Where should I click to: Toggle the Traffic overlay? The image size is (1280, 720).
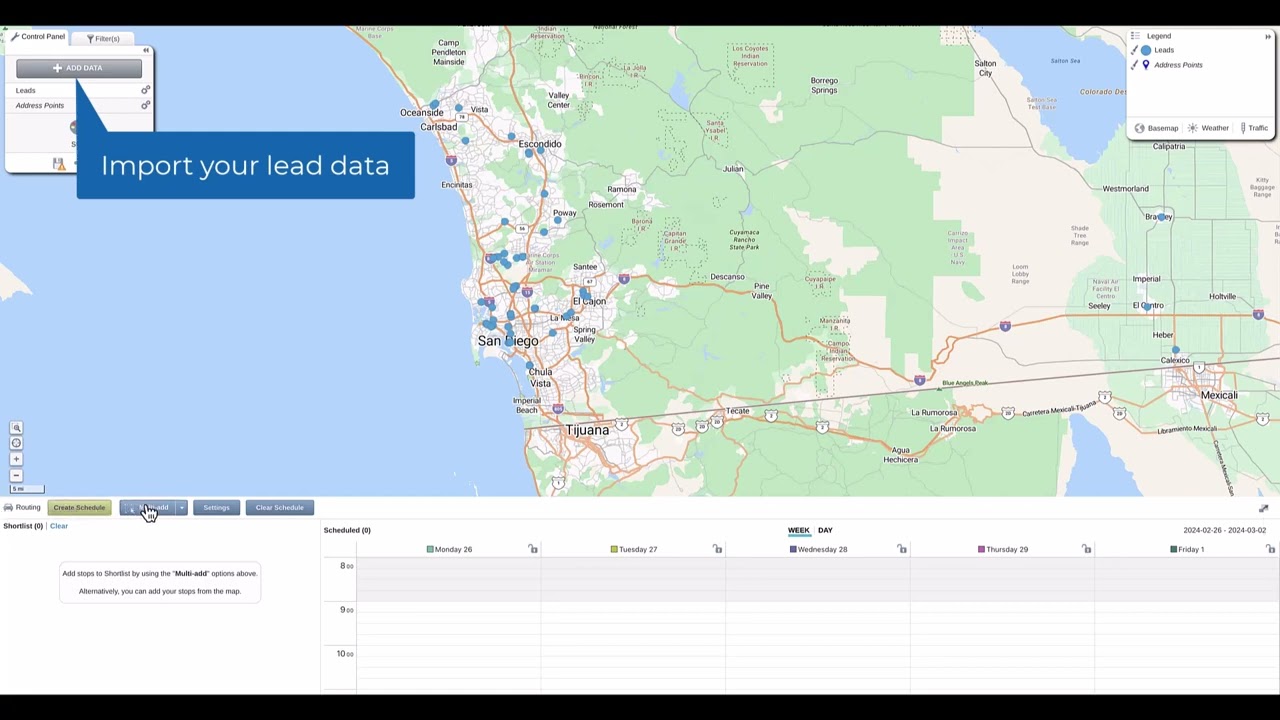pos(1253,128)
